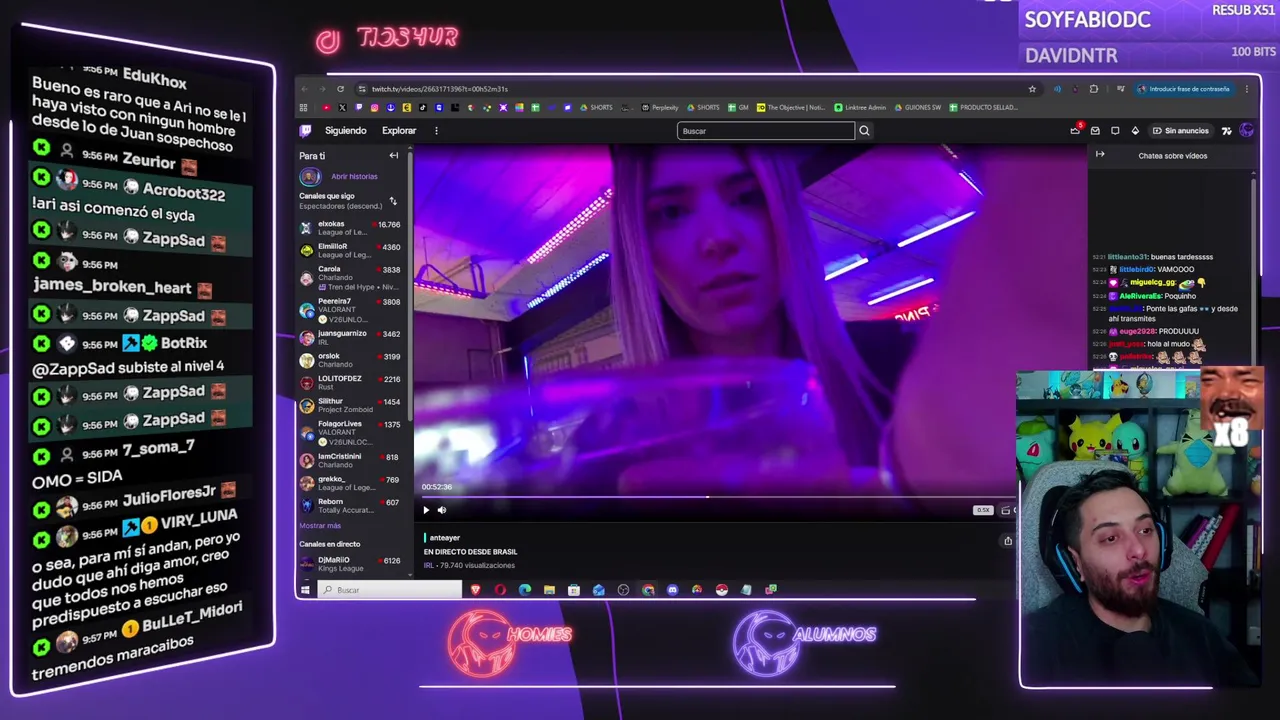Mute the video player volume
The width and height of the screenshot is (1280, 720).
[x=442, y=510]
